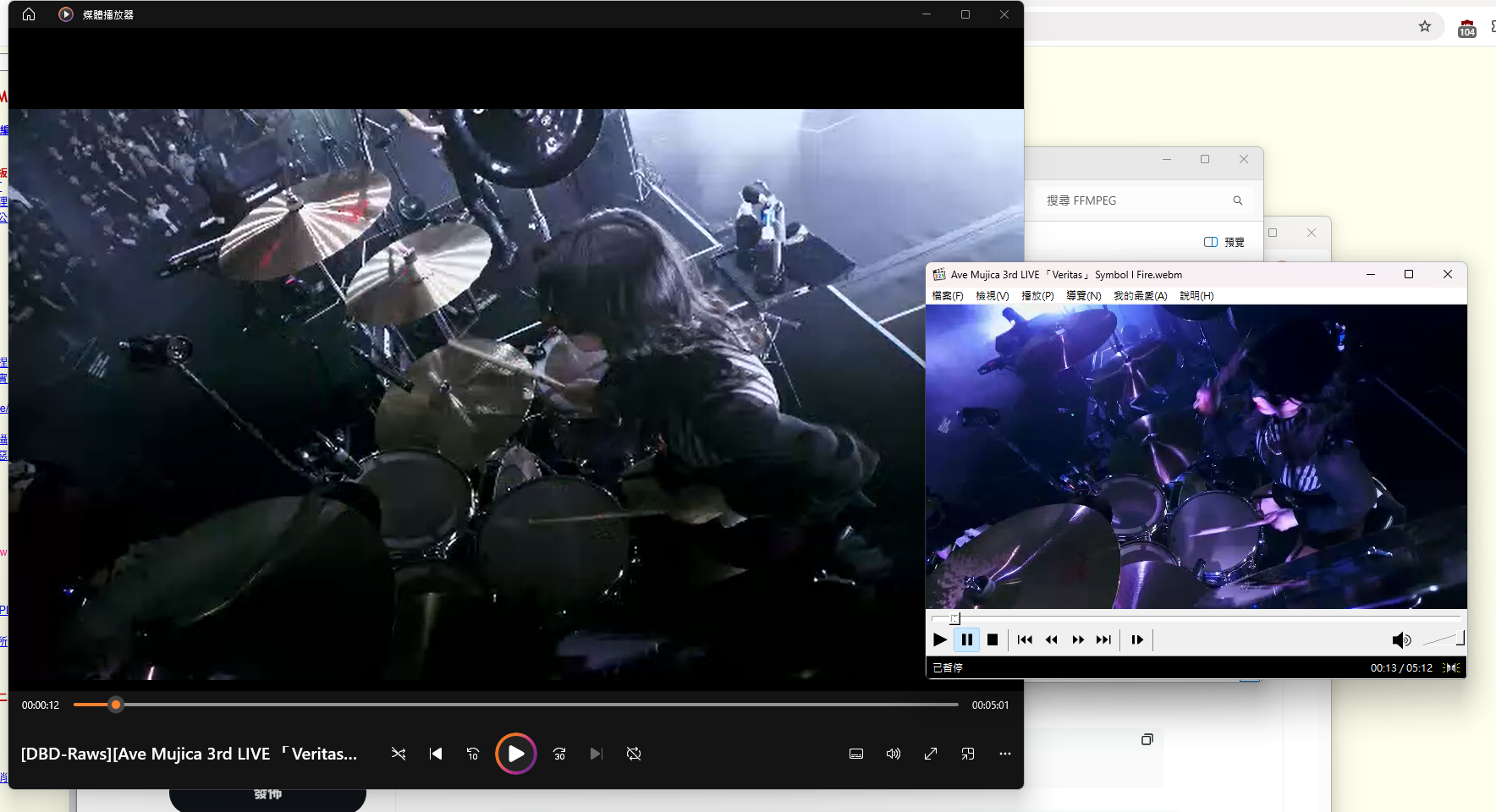Open 播放(P) menu in MPC window
This screenshot has width=1496, height=812.
(x=1037, y=296)
